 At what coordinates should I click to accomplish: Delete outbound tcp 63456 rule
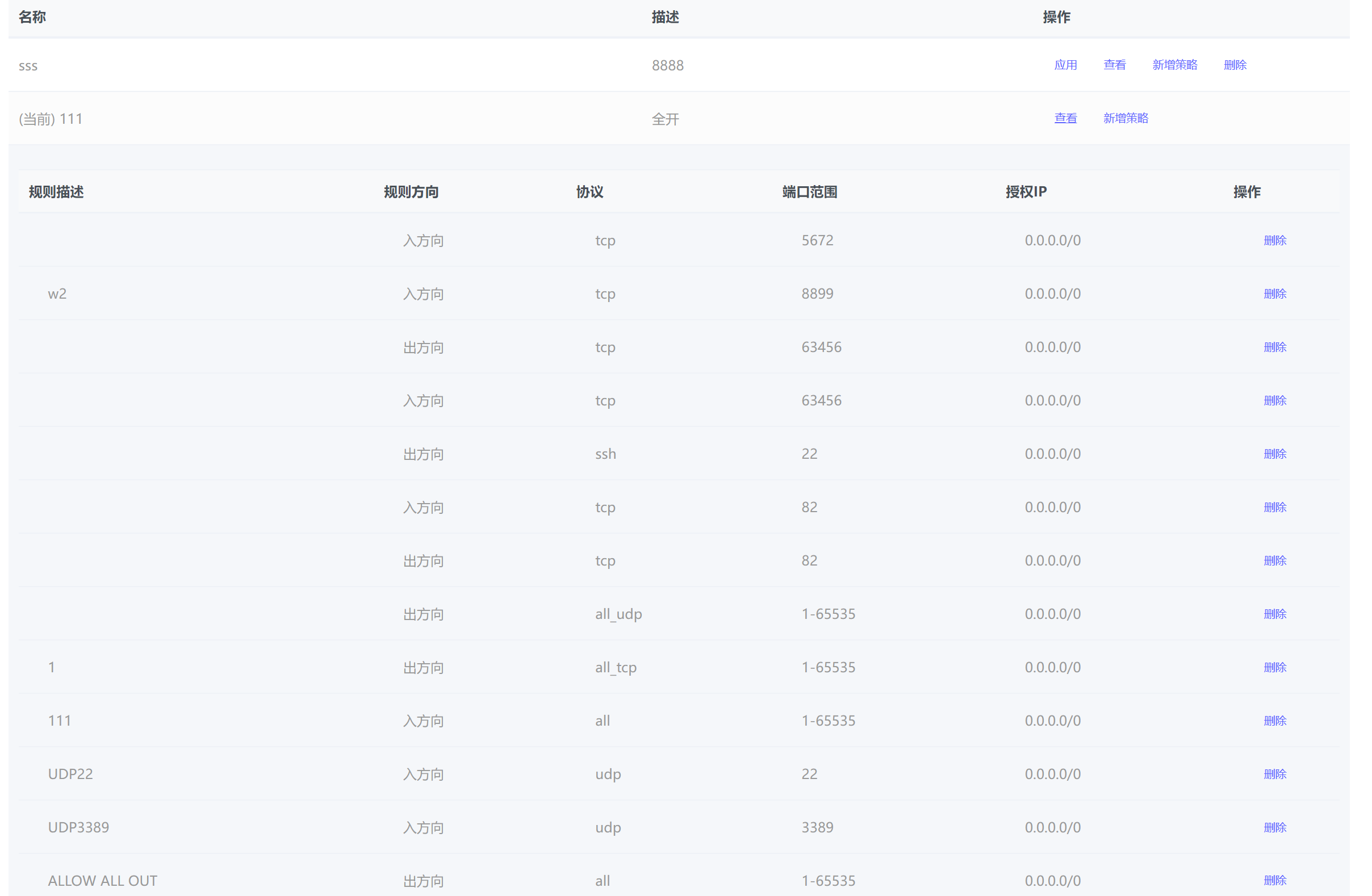click(x=1274, y=347)
